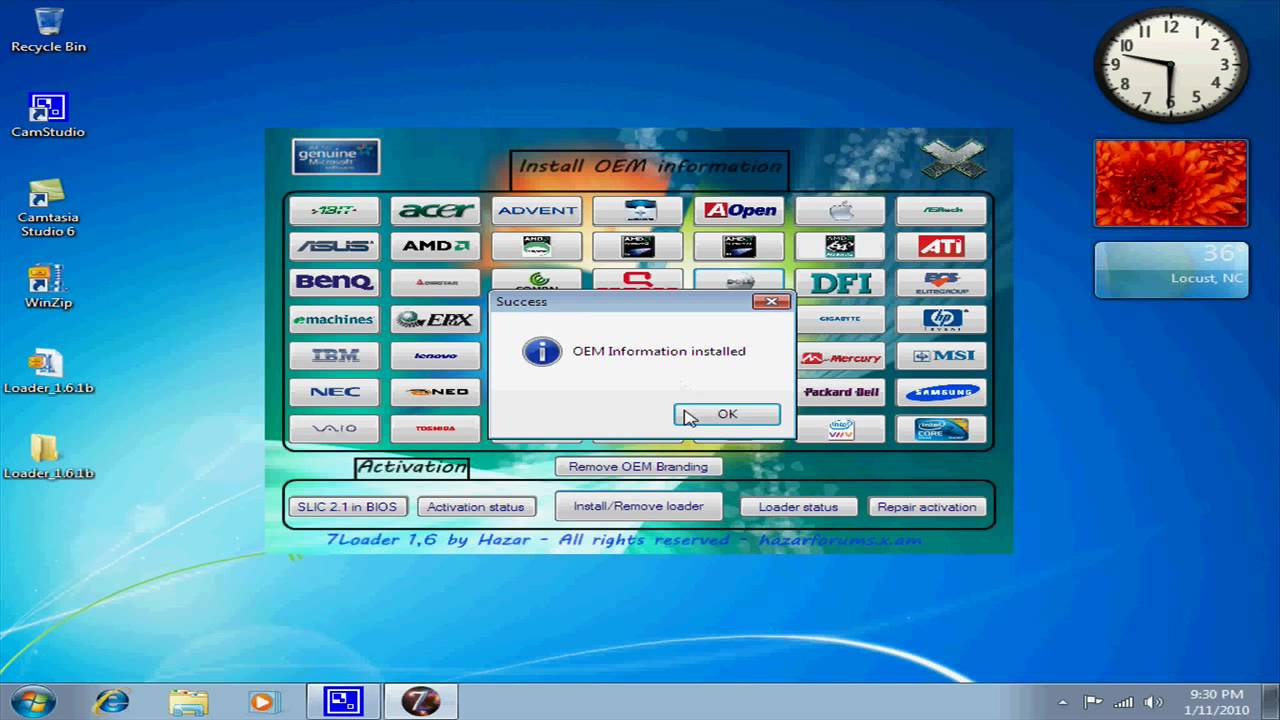Open the network signal tray icon
Image resolution: width=1280 pixels, height=720 pixels.
pyautogui.click(x=1123, y=702)
